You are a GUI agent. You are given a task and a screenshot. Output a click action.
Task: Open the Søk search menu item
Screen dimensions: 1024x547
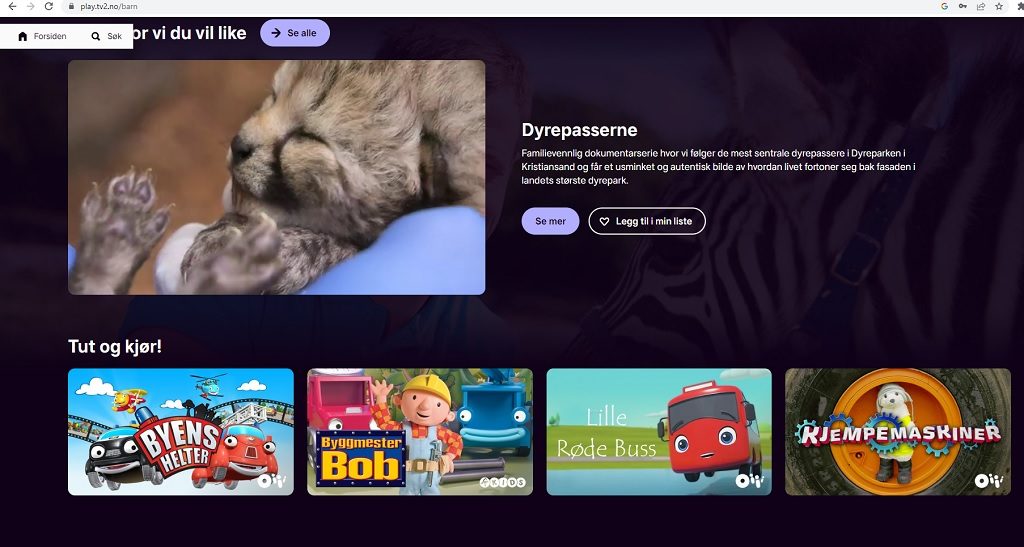pos(106,36)
